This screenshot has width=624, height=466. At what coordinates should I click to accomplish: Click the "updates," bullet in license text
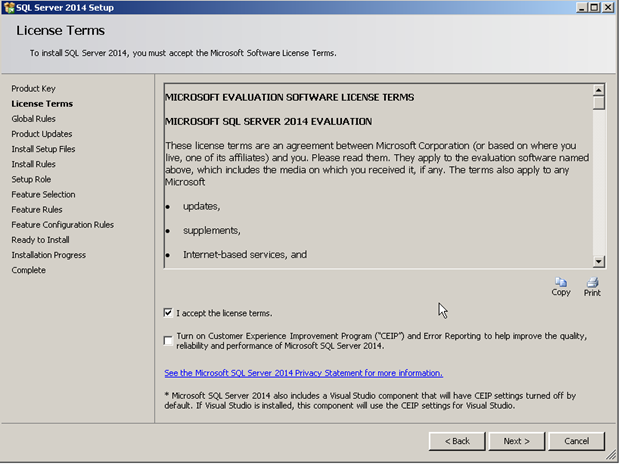click(203, 208)
